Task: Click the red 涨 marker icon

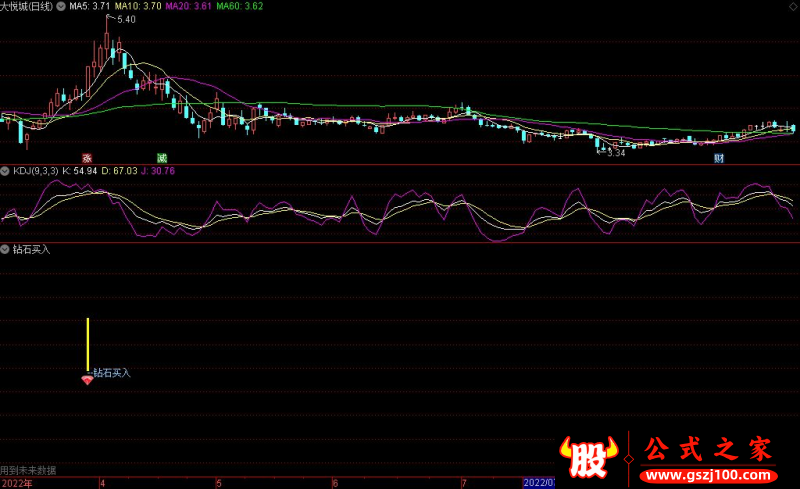Action: (x=87, y=158)
